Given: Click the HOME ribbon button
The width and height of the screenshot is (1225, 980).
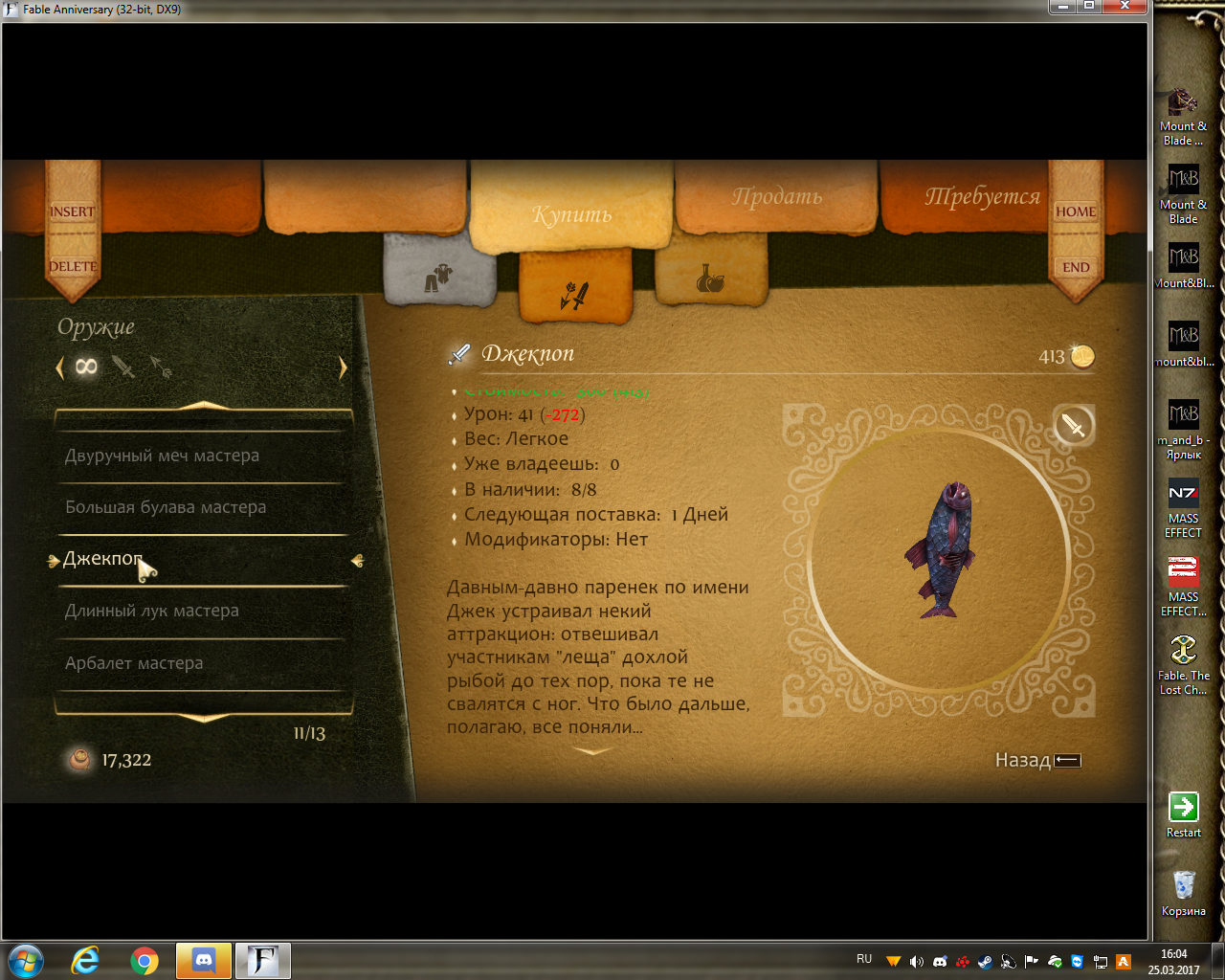Looking at the screenshot, I should pos(1076,212).
